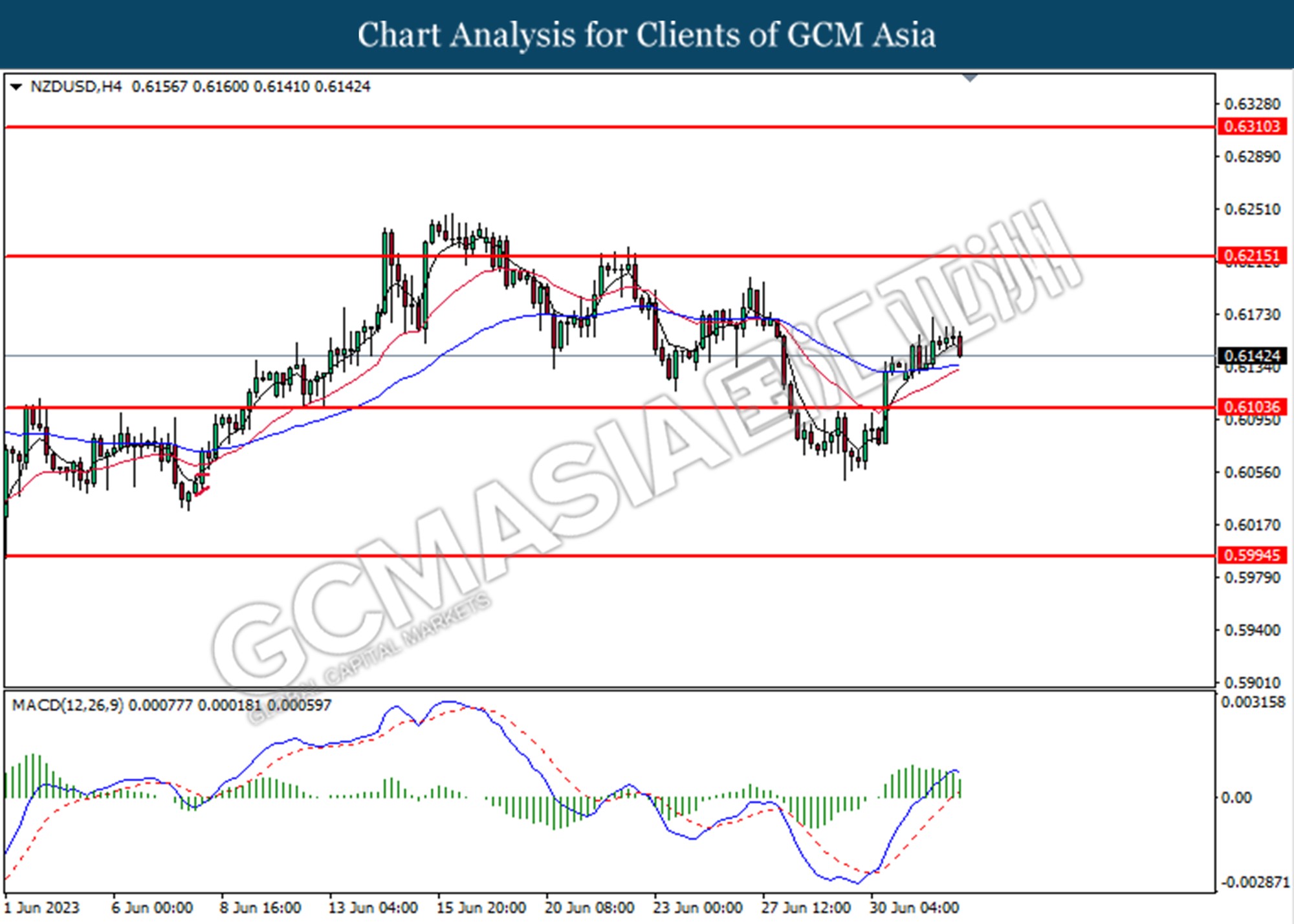Click the current price tag 0.61424
This screenshot has height=924, width=1294.
tap(1253, 356)
